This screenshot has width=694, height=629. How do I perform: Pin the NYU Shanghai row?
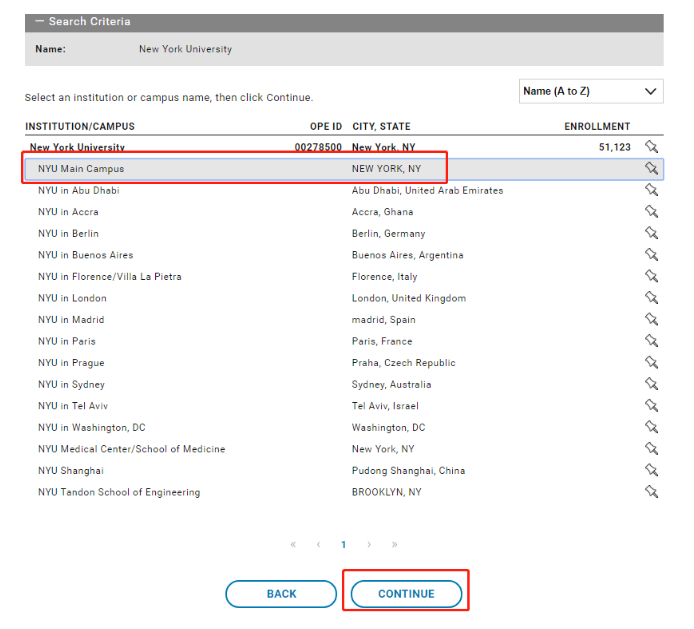coord(651,470)
